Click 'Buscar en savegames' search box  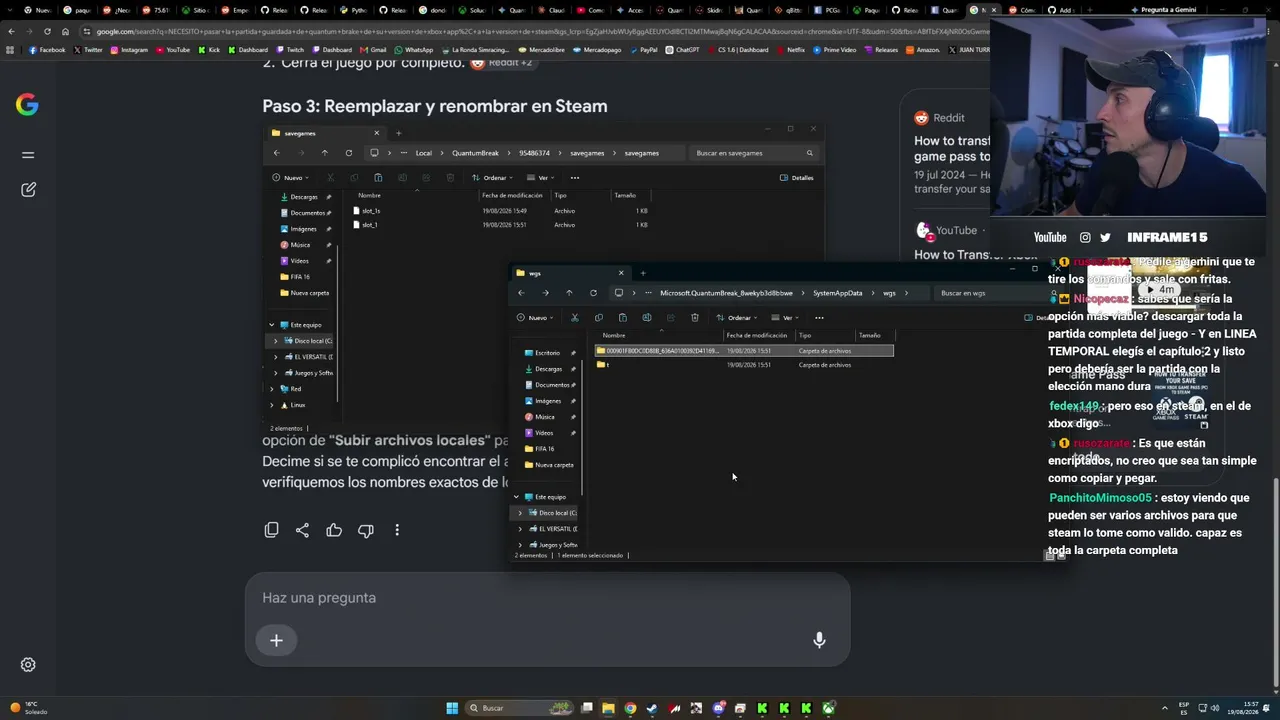point(753,153)
